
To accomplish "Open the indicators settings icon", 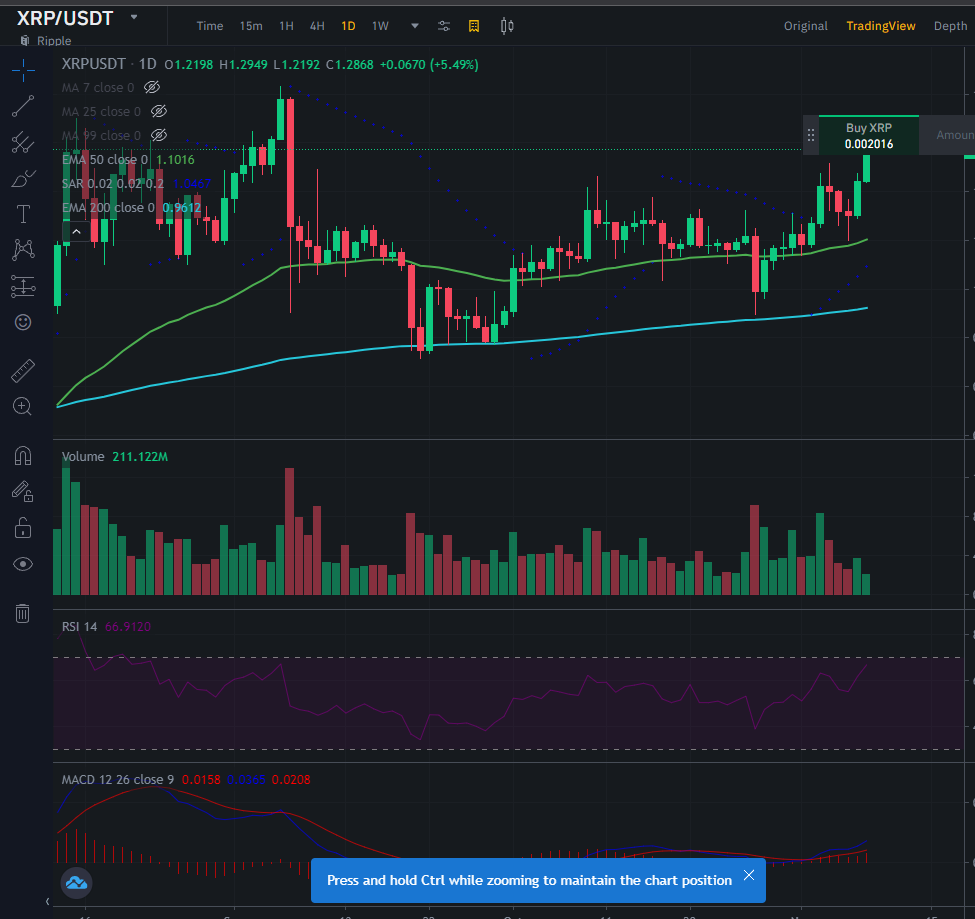I will (443, 26).
